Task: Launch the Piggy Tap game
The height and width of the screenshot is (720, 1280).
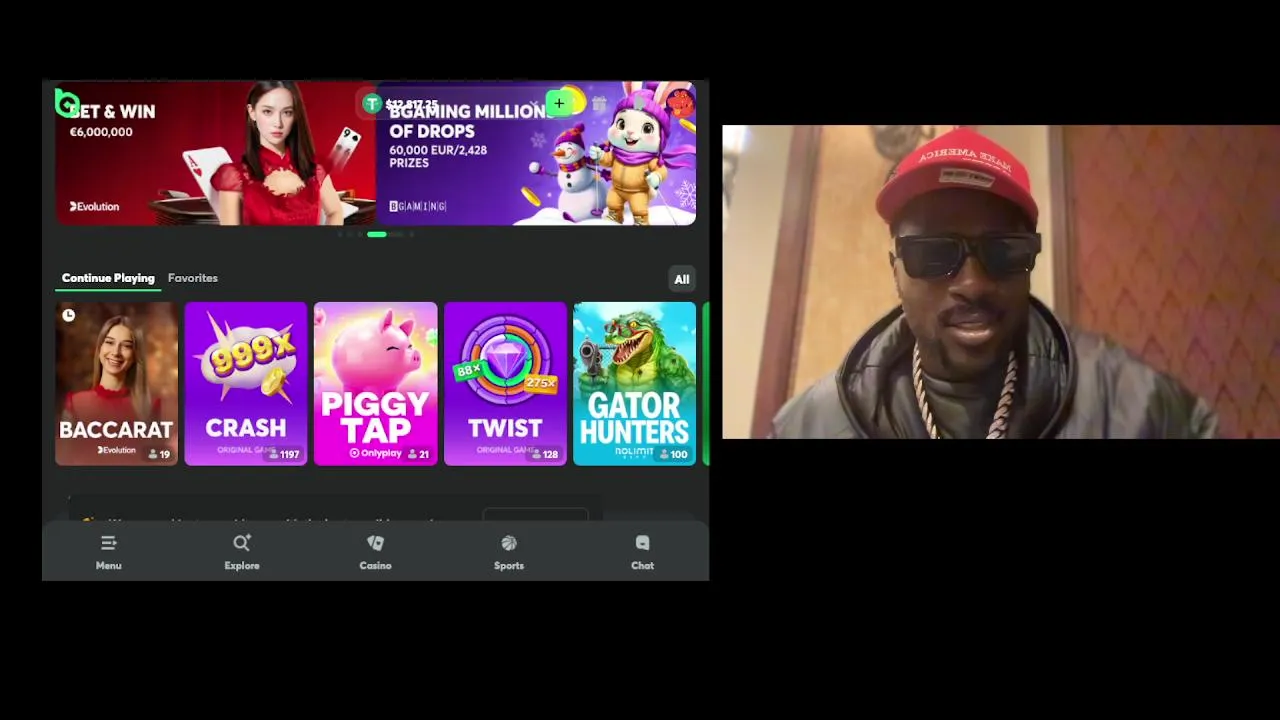Action: 376,384
